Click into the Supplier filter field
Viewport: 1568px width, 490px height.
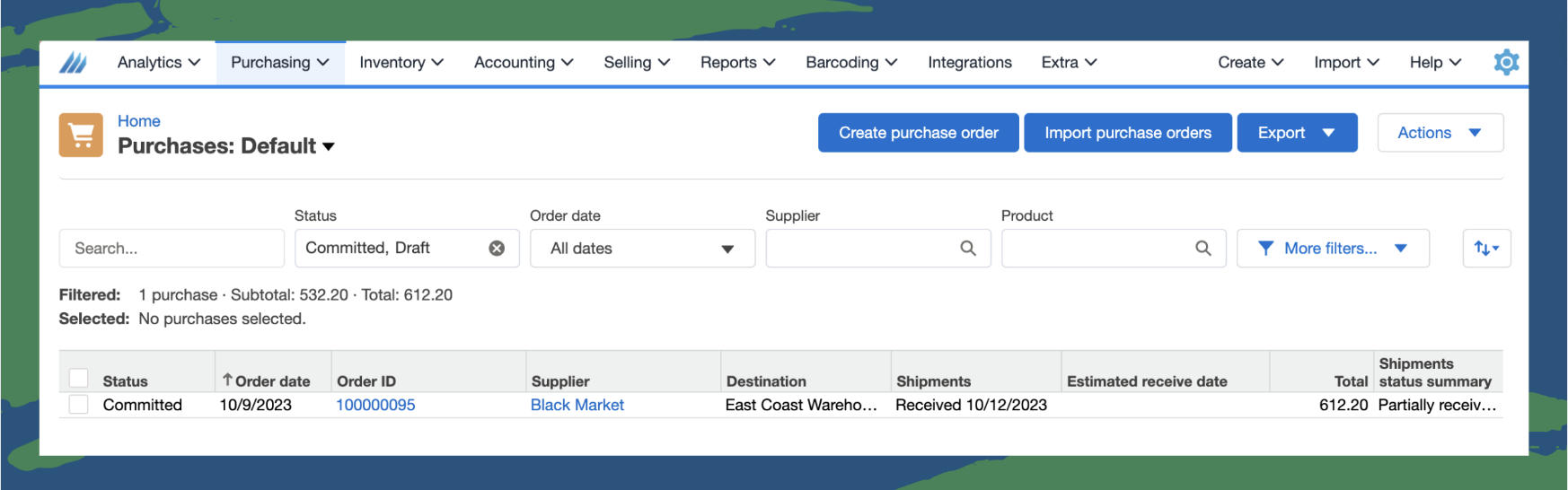[x=877, y=249]
